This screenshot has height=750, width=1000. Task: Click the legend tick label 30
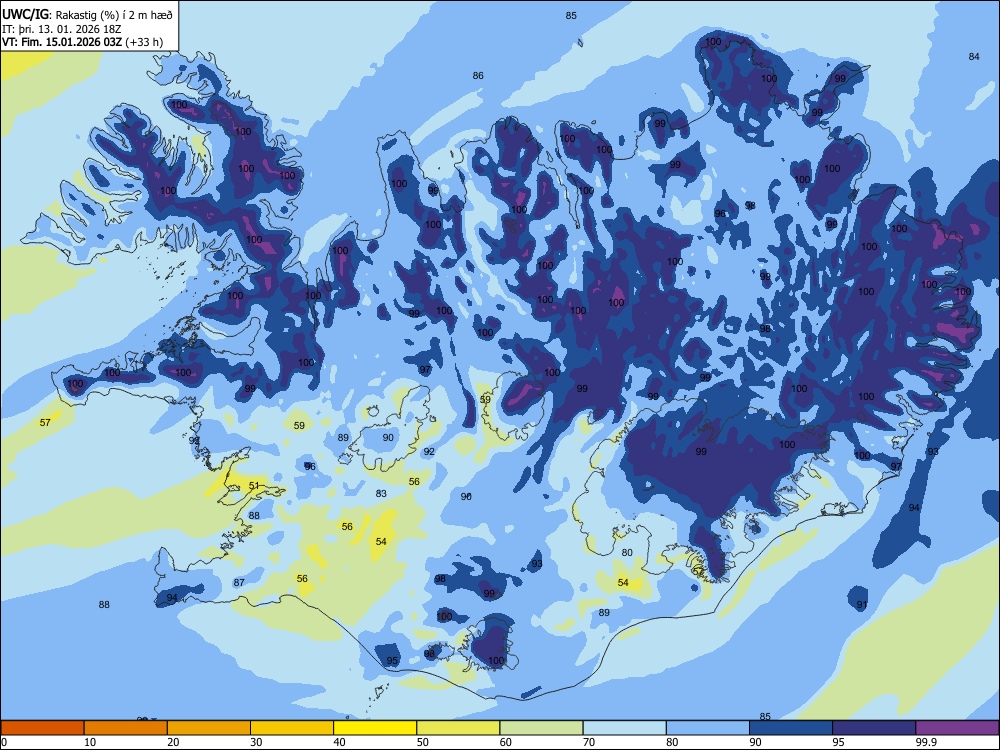click(256, 742)
